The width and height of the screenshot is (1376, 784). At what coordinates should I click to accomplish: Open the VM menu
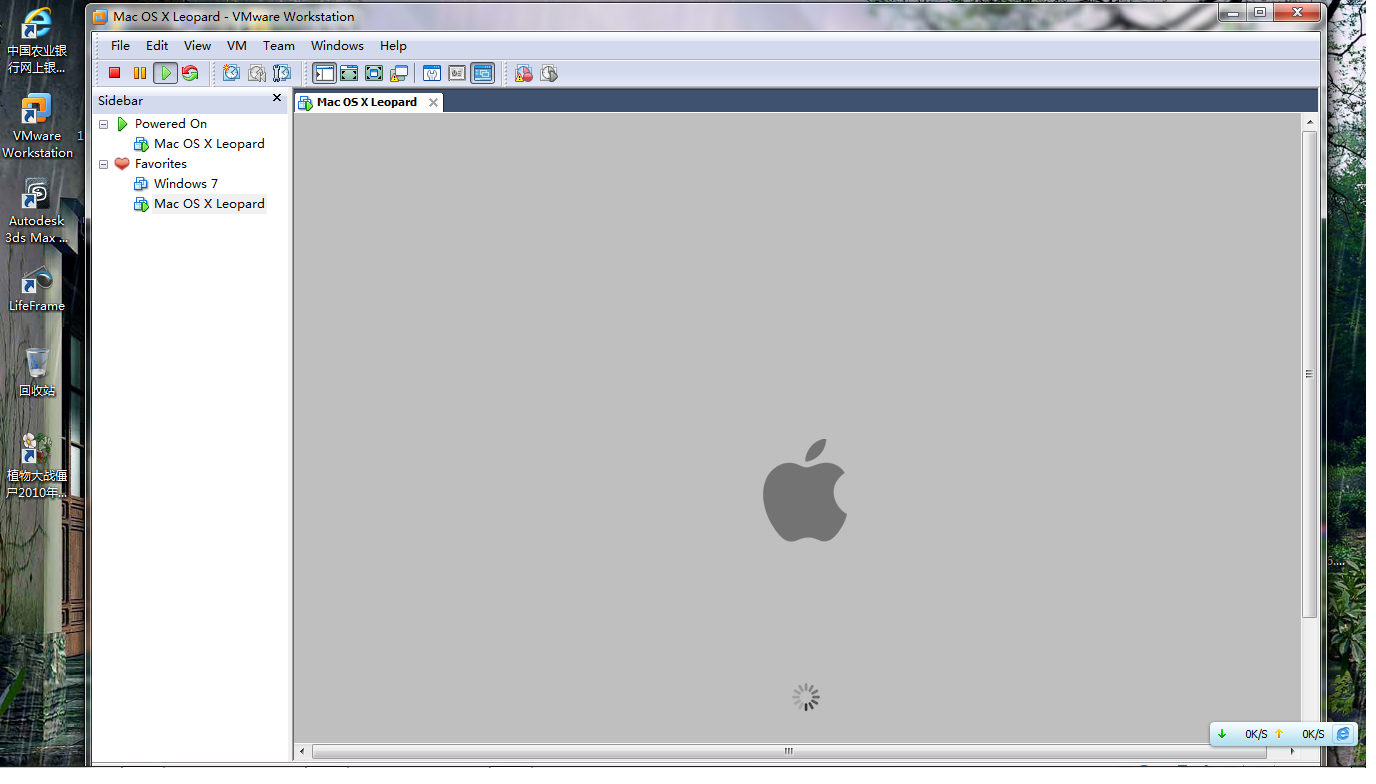(237, 45)
